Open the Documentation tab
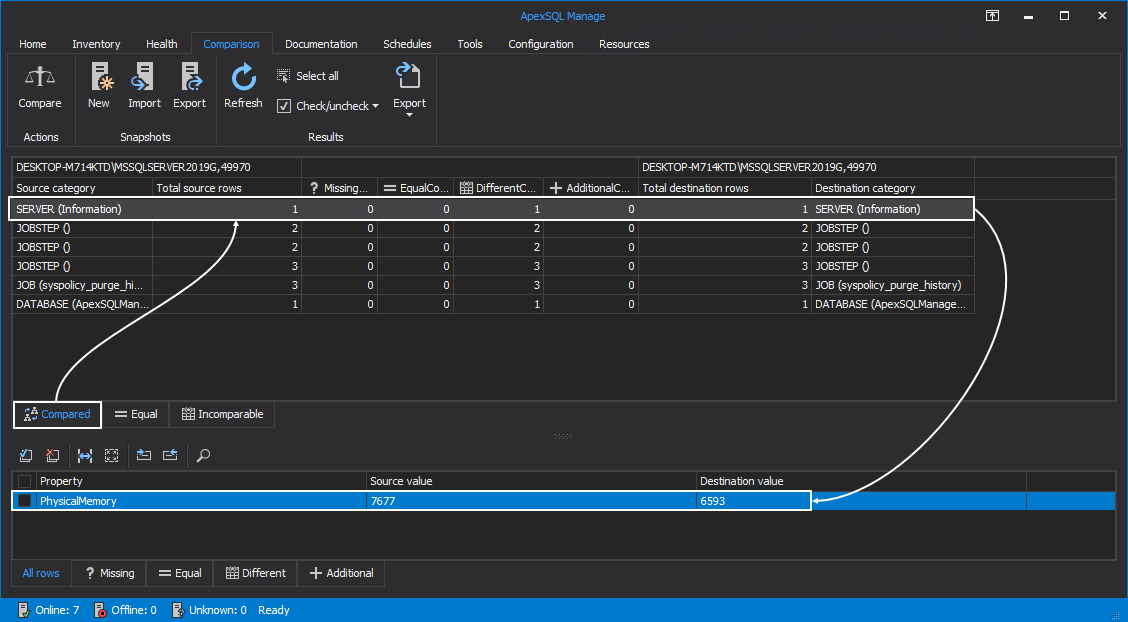 click(x=321, y=44)
